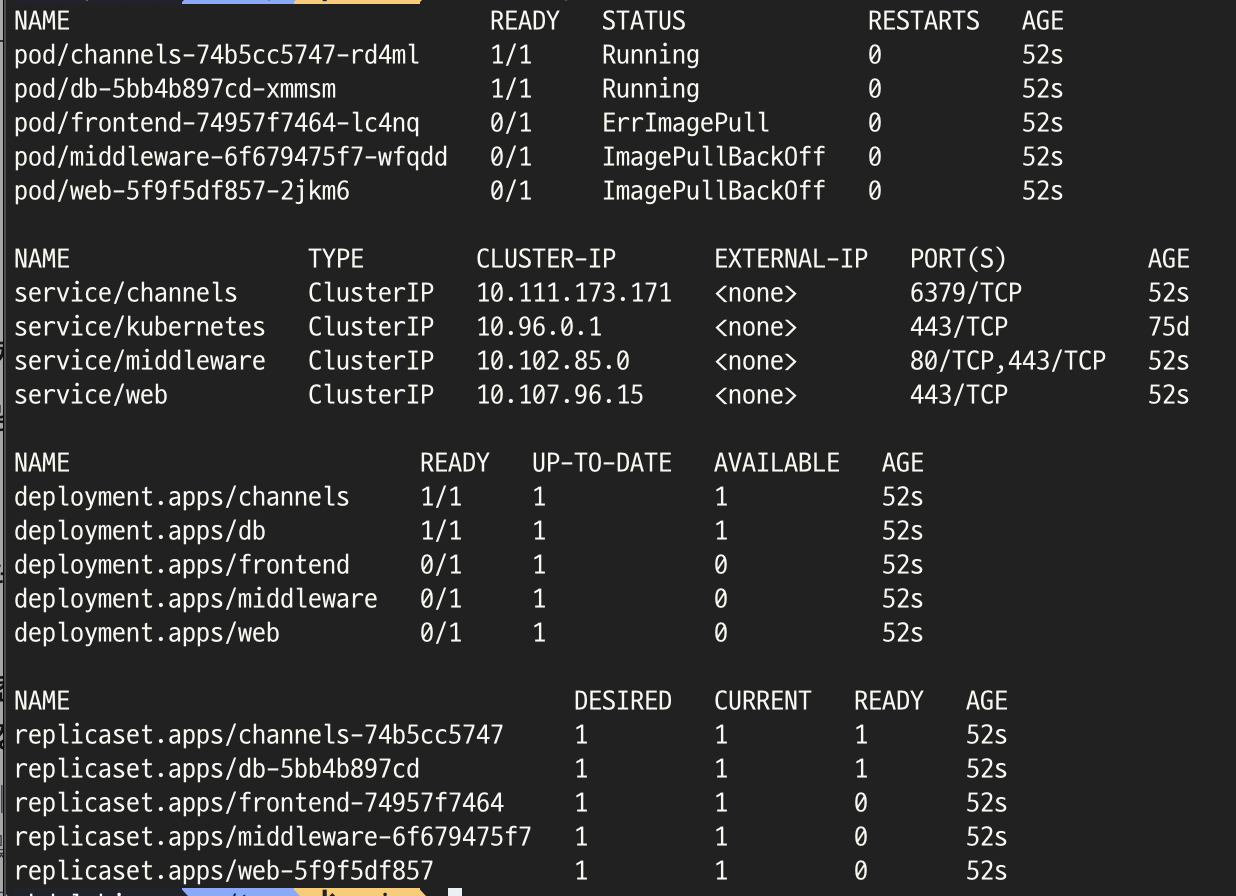
Task: Click the 10.96.0.1 cluster IP
Action: click(x=539, y=327)
